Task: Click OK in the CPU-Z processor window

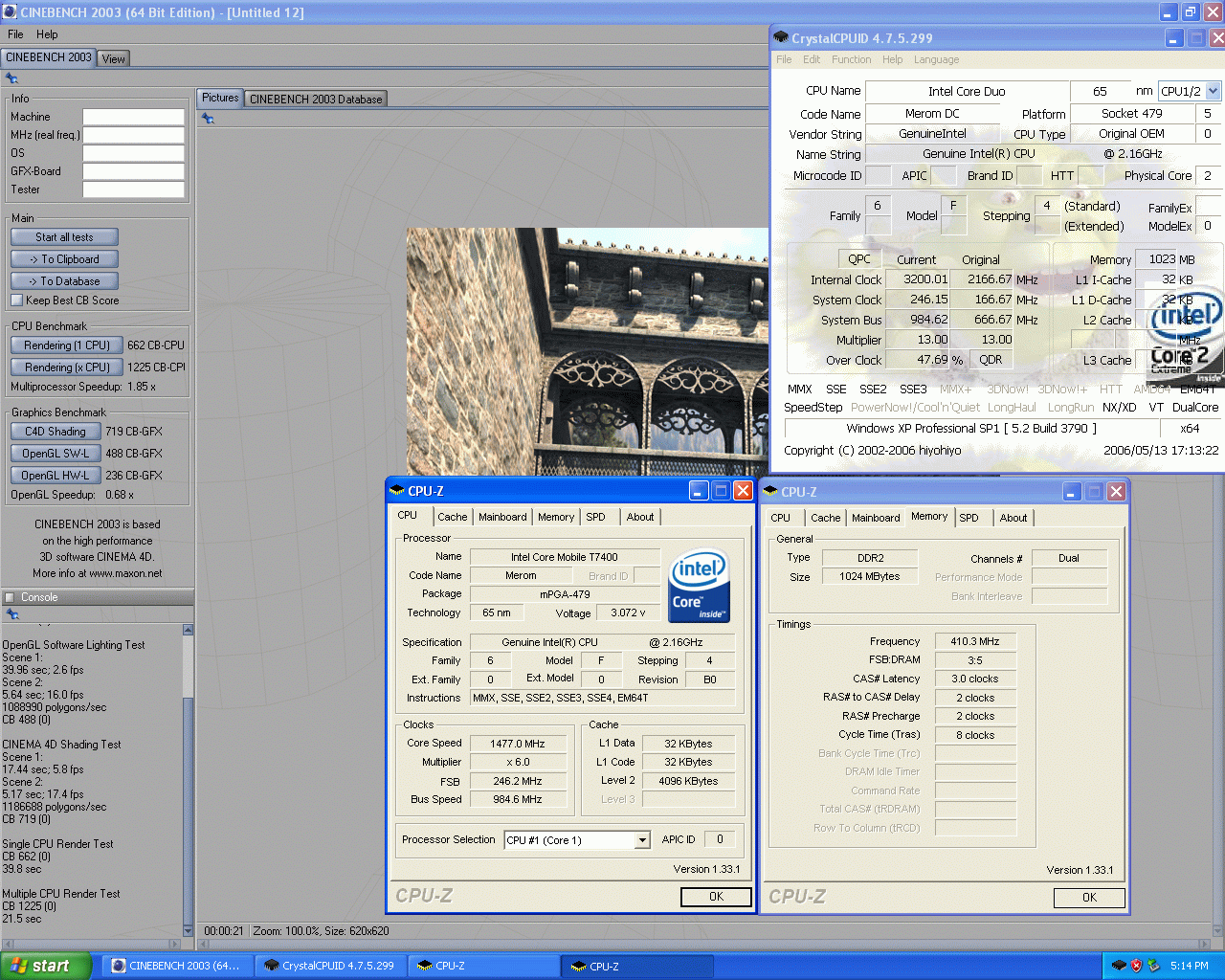Action: (716, 897)
